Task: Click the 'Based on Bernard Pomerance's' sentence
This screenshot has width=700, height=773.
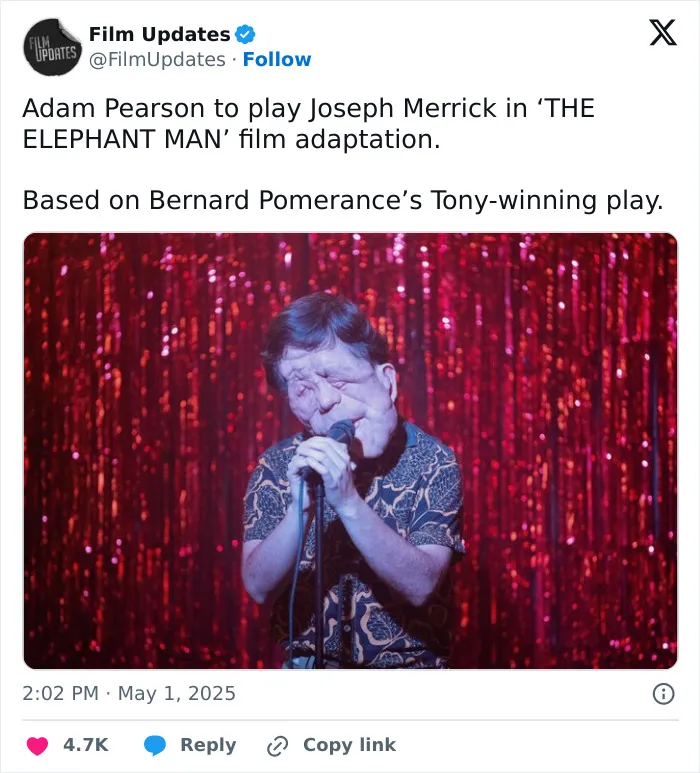Action: pyautogui.click(x=343, y=201)
